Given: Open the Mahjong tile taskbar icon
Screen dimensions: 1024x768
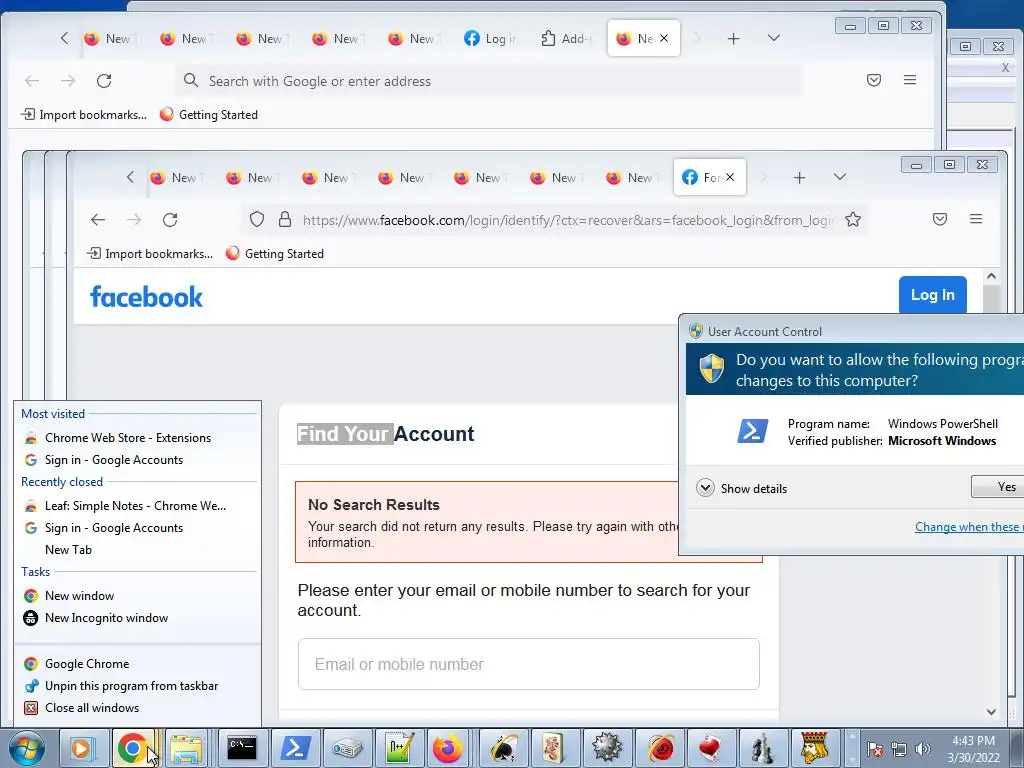Looking at the screenshot, I should point(554,748).
